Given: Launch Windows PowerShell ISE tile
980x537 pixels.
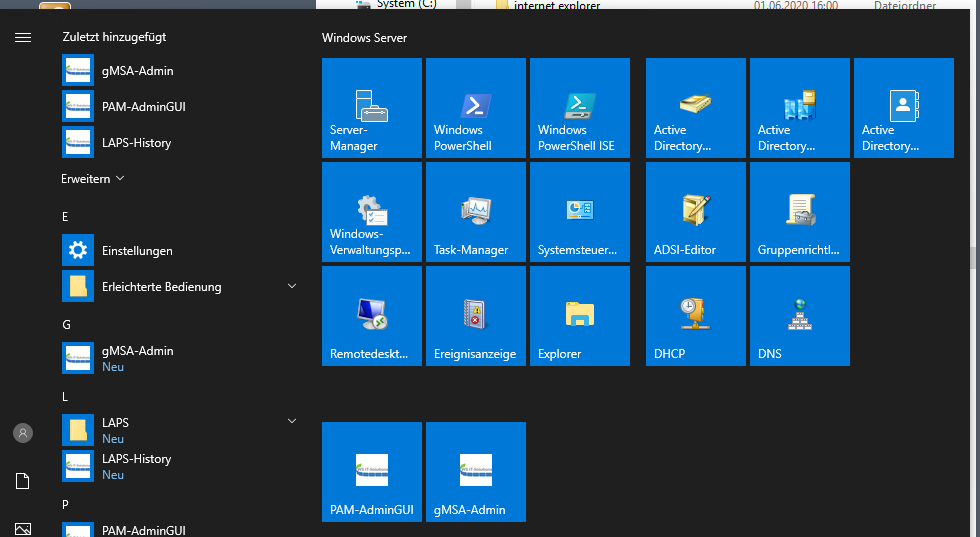Looking at the screenshot, I should [x=579, y=108].
